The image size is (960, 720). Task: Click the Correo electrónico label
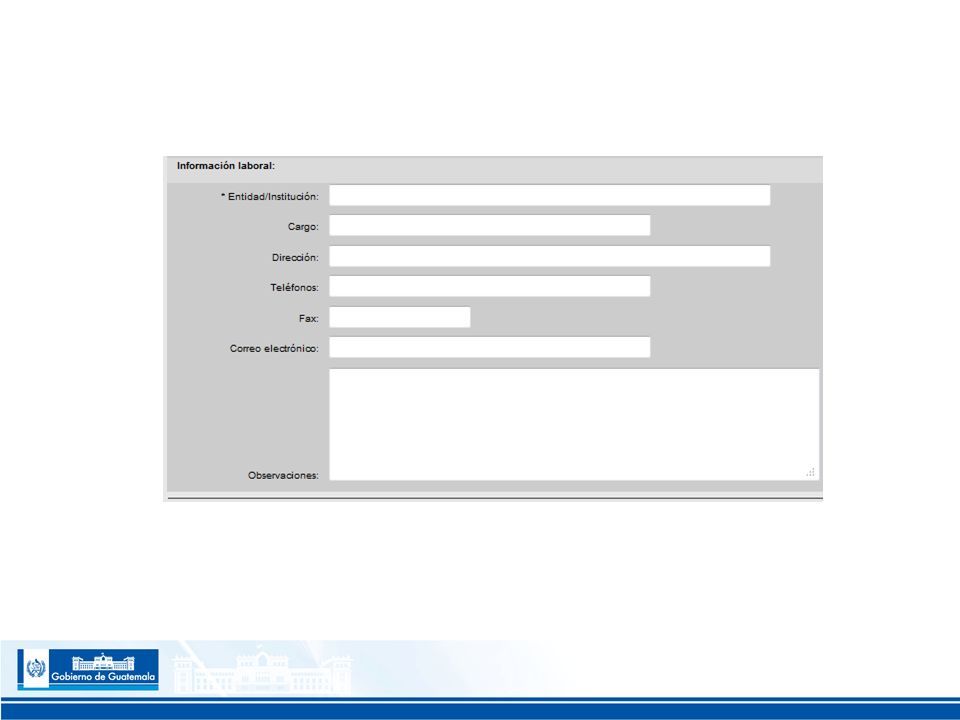click(x=274, y=348)
